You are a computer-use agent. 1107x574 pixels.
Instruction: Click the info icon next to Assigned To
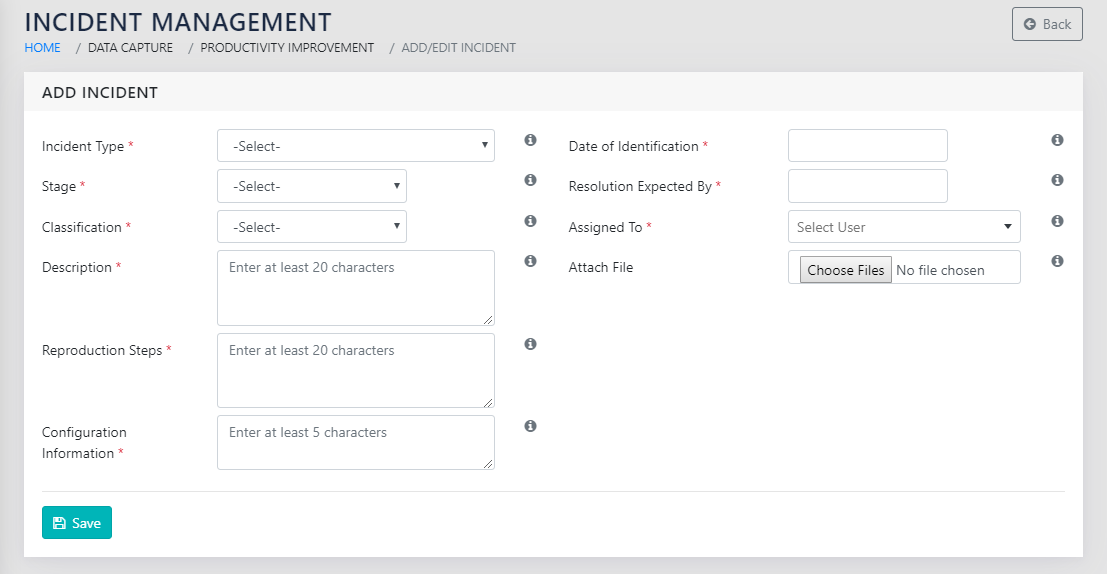click(x=1057, y=221)
